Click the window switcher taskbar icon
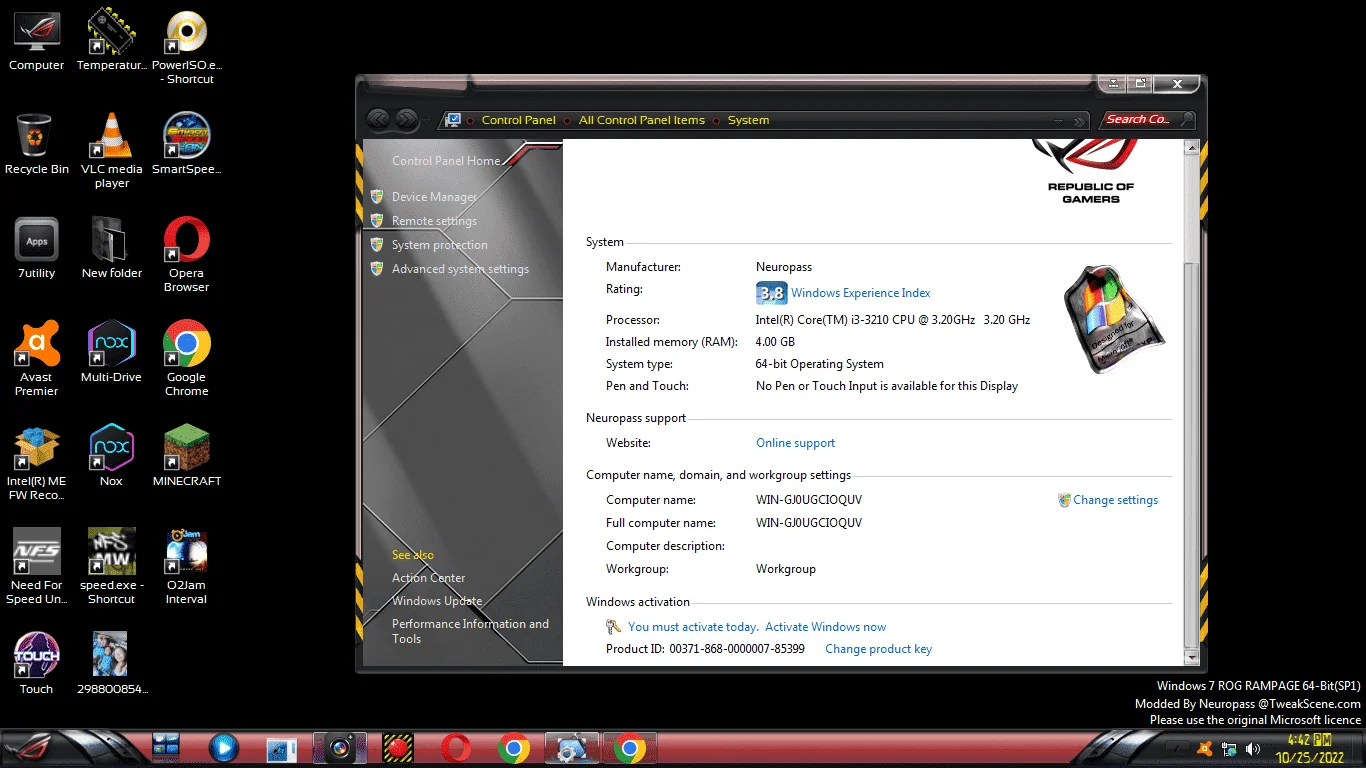This screenshot has height=768, width=1366. click(165, 747)
